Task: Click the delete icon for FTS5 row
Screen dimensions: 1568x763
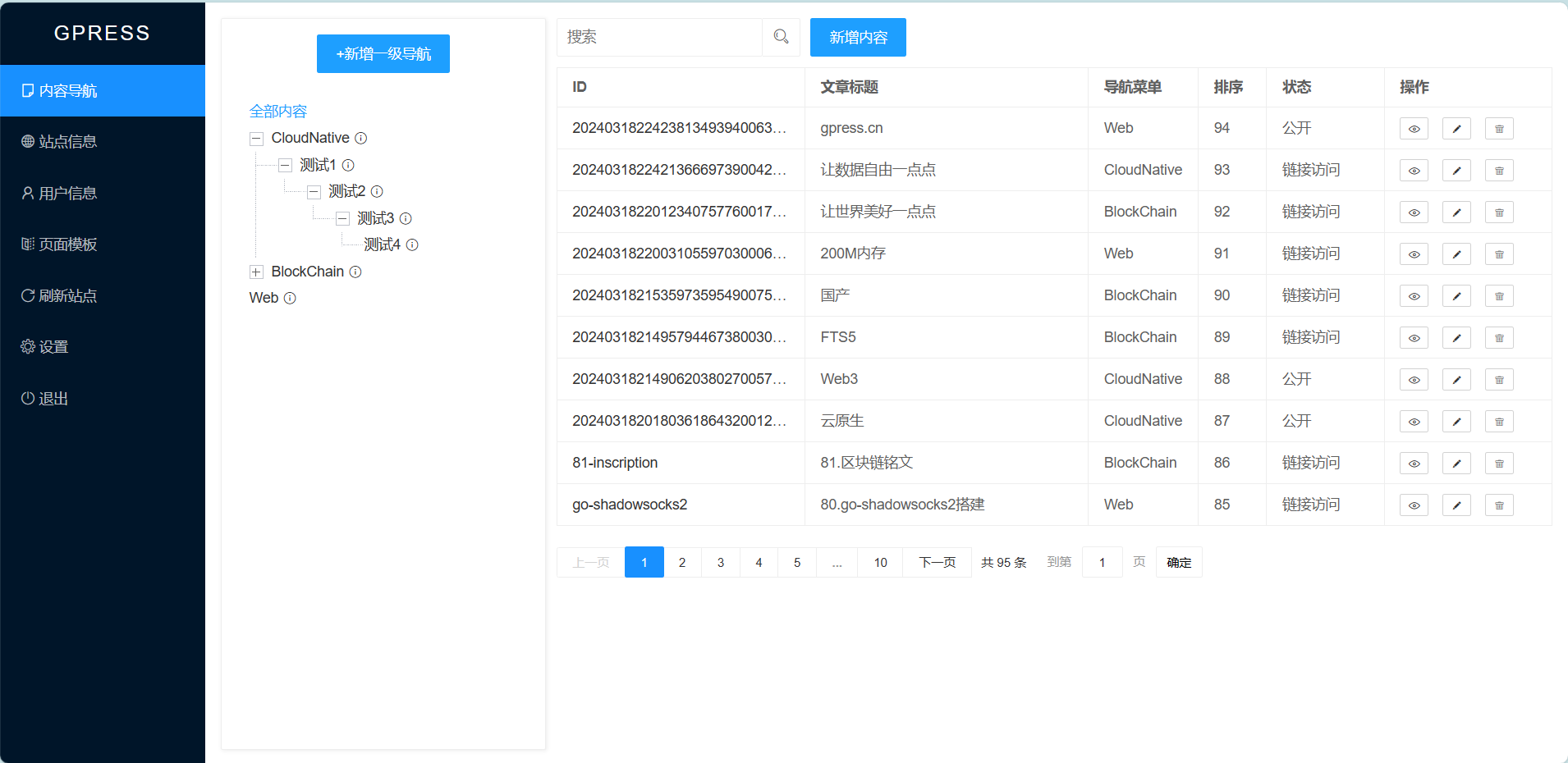Action: pos(1499,337)
